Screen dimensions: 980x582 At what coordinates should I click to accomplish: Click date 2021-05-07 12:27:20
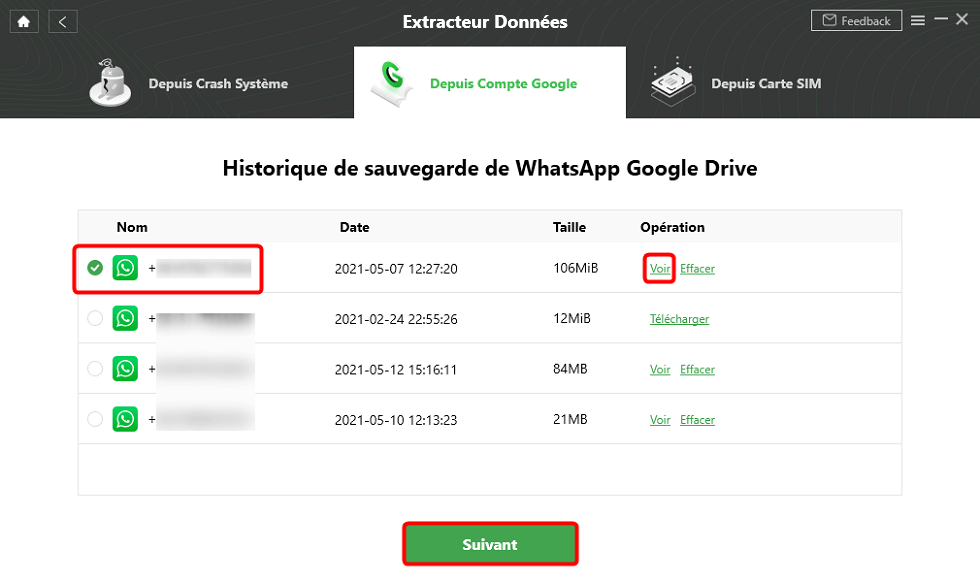(396, 269)
